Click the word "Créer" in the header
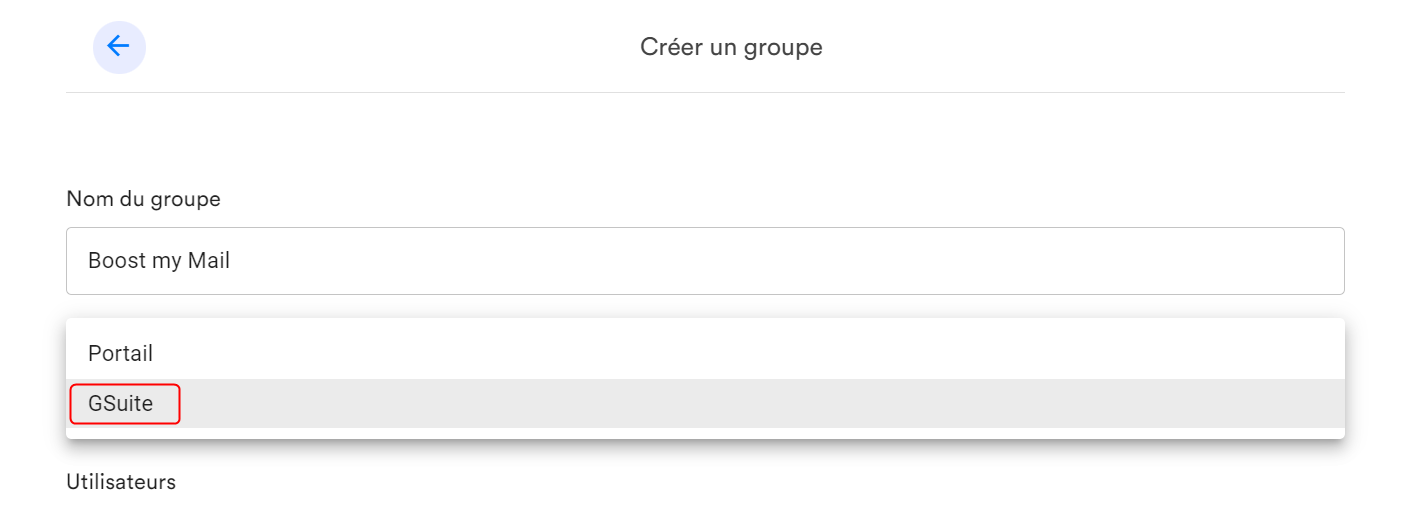 tap(669, 47)
